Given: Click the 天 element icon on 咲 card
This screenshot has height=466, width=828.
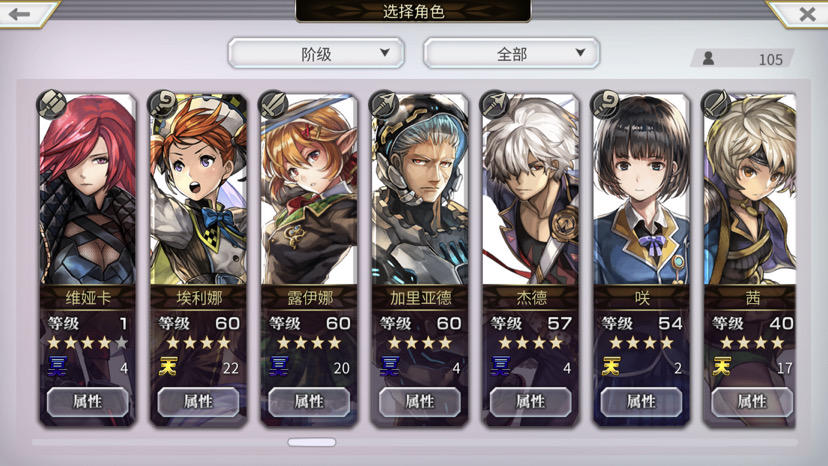Looking at the screenshot, I should 610,366.
